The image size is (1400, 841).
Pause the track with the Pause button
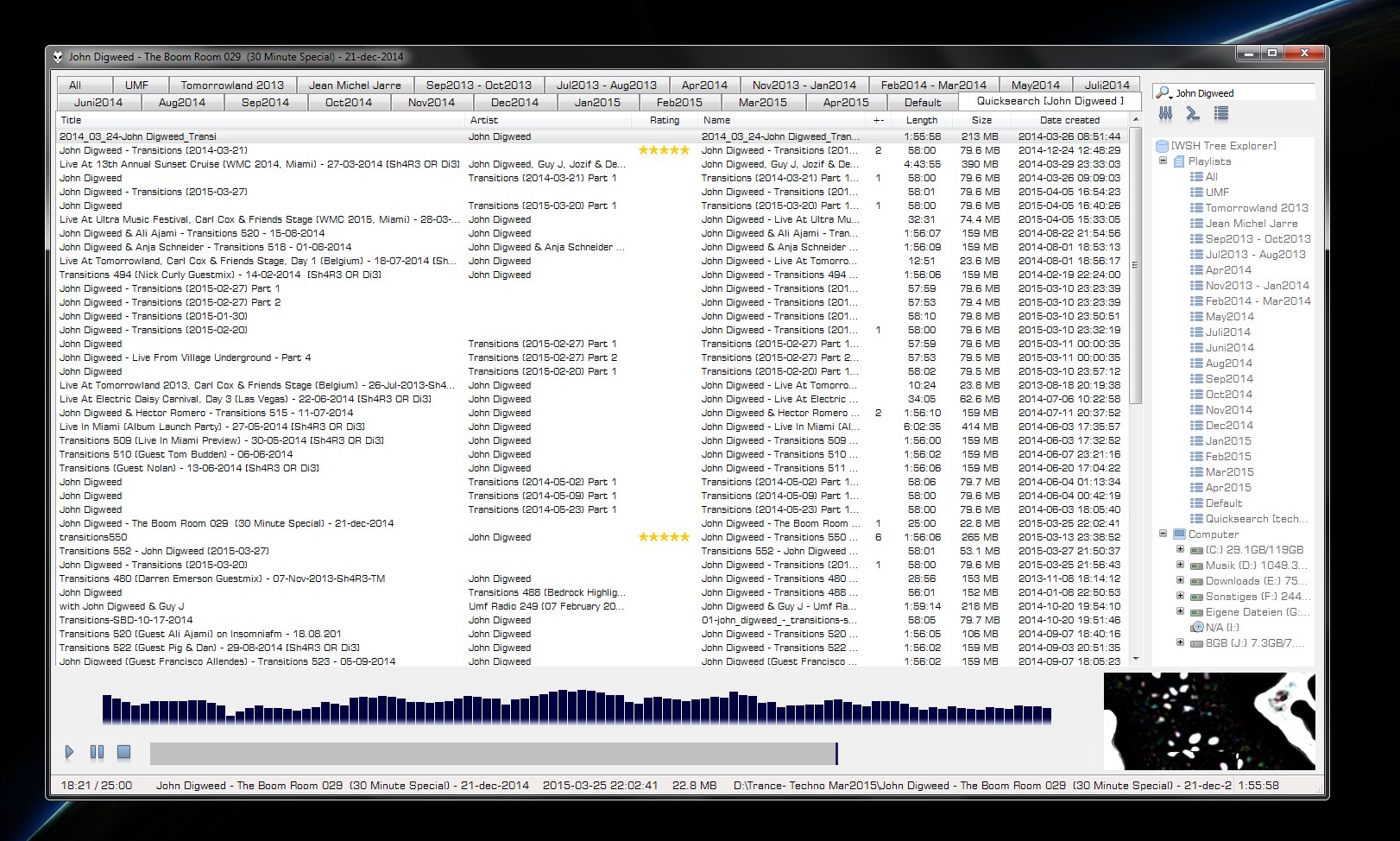(x=97, y=752)
